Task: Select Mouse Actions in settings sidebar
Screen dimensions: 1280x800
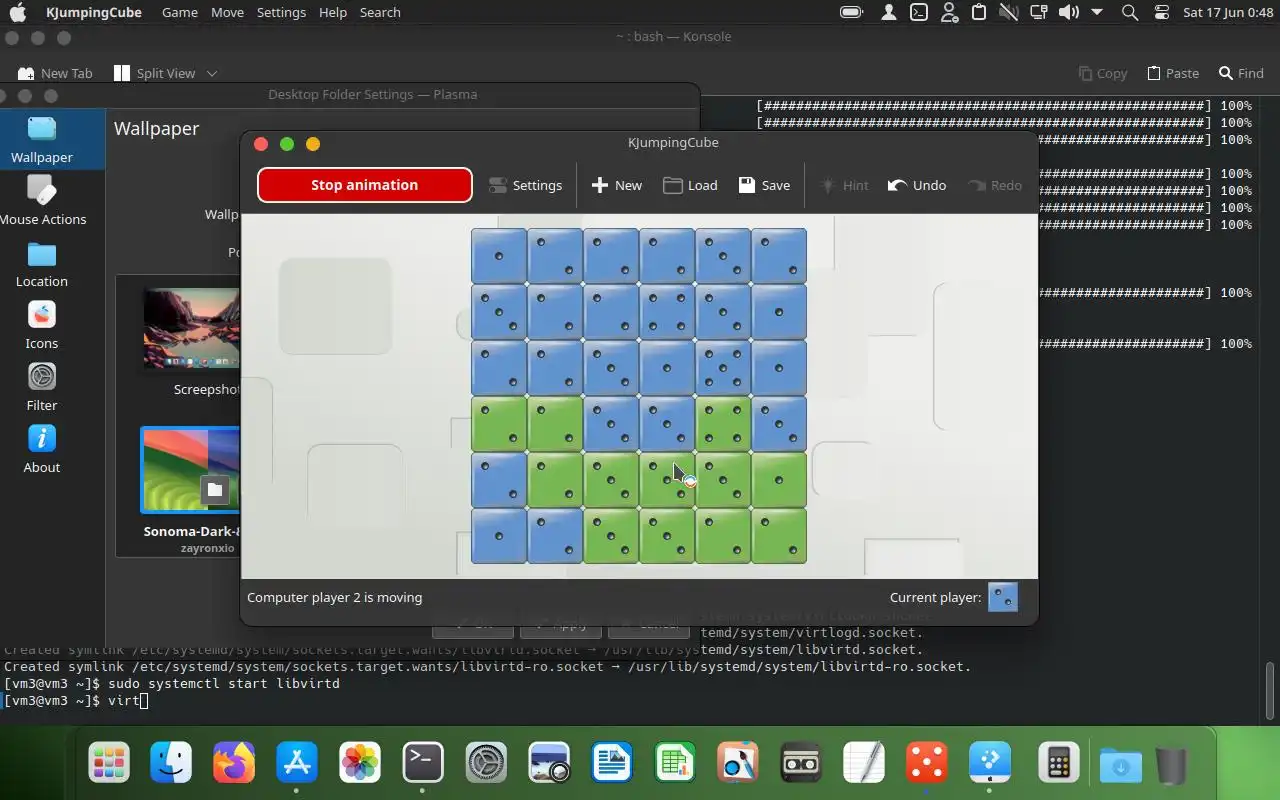Action: (42, 201)
